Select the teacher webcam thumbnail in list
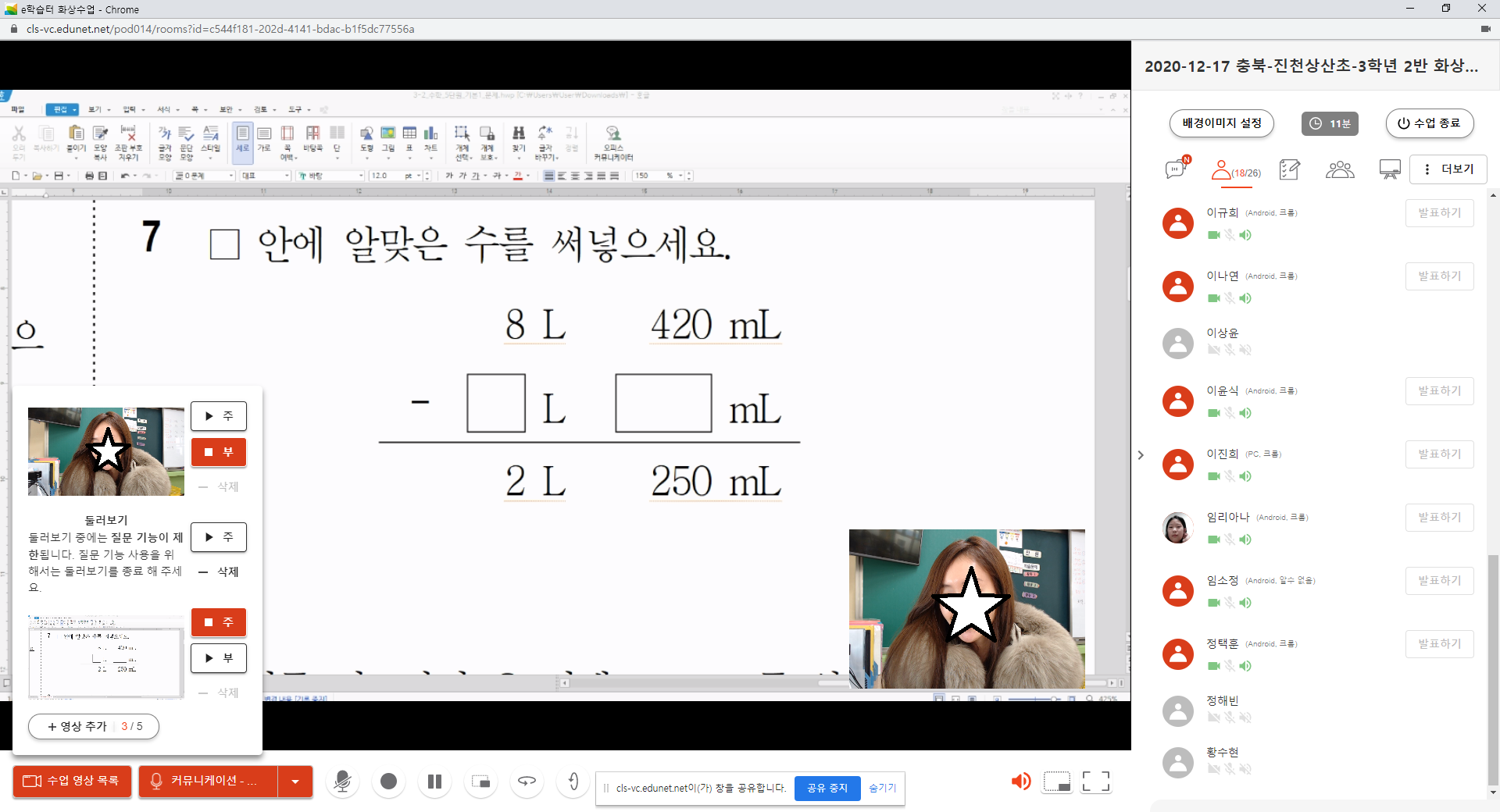The width and height of the screenshot is (1500, 812). click(x=106, y=451)
